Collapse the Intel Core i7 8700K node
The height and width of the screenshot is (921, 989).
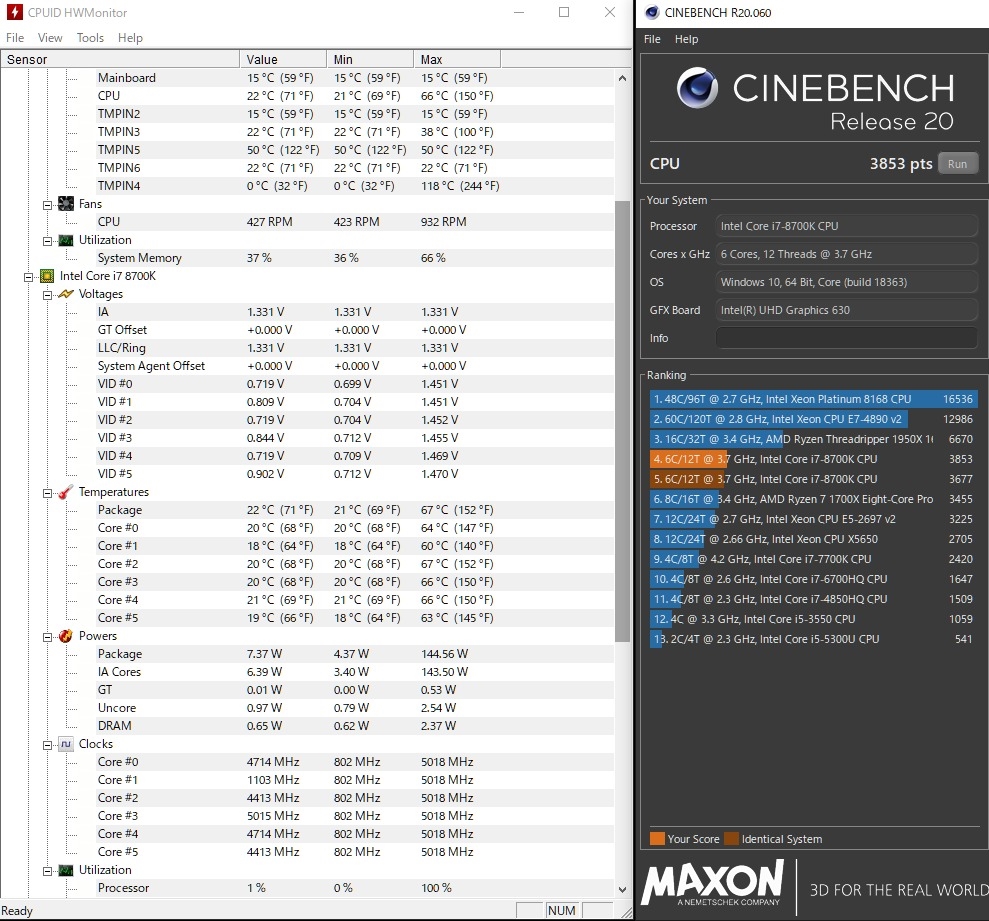pos(28,277)
